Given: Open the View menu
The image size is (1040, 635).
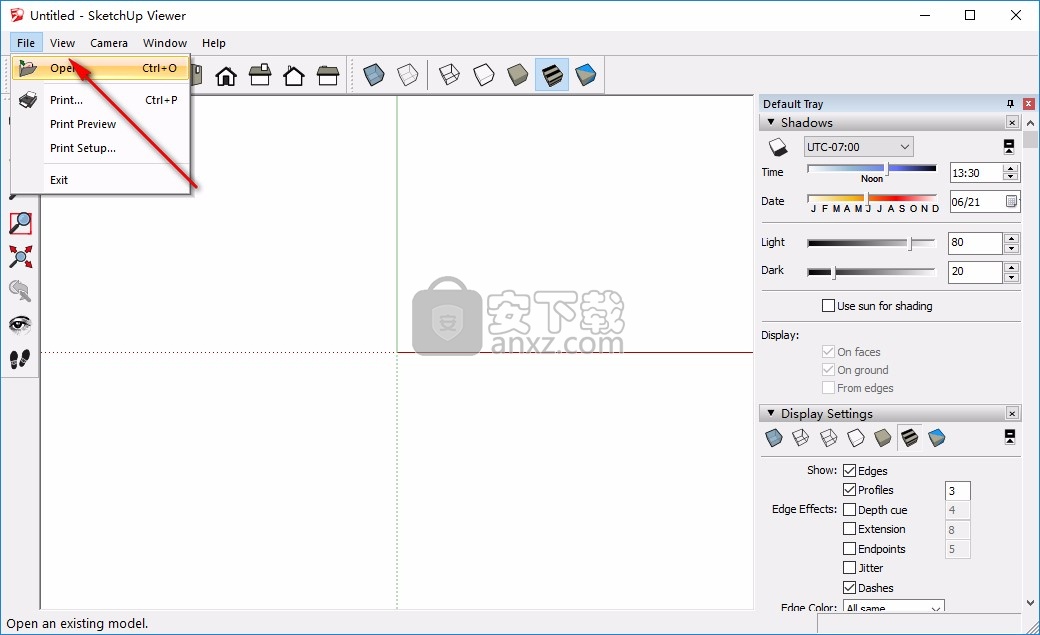Looking at the screenshot, I should coord(62,43).
